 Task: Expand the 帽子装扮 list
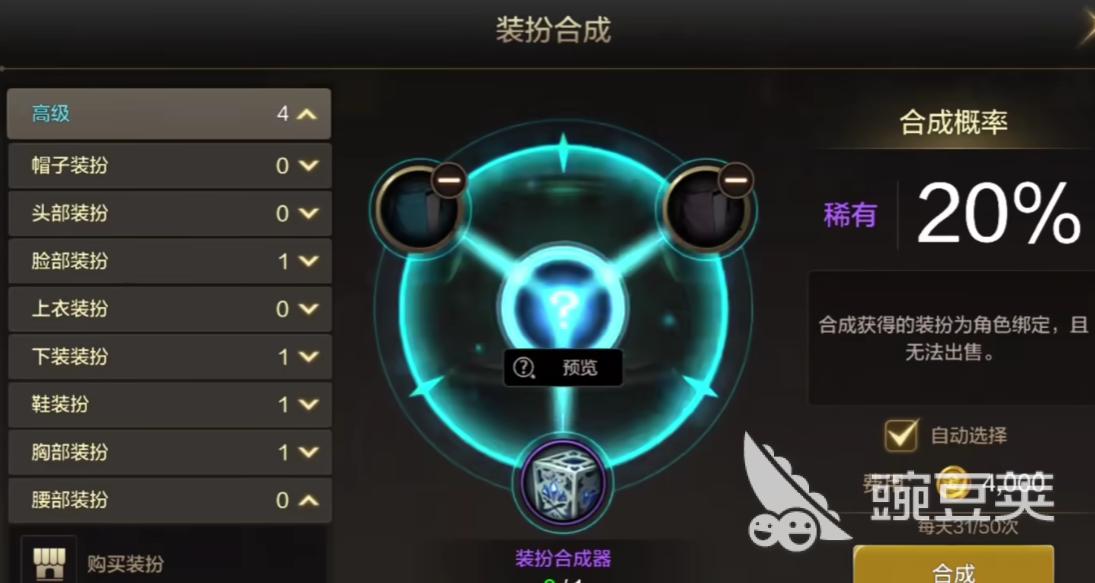[x=308, y=165]
